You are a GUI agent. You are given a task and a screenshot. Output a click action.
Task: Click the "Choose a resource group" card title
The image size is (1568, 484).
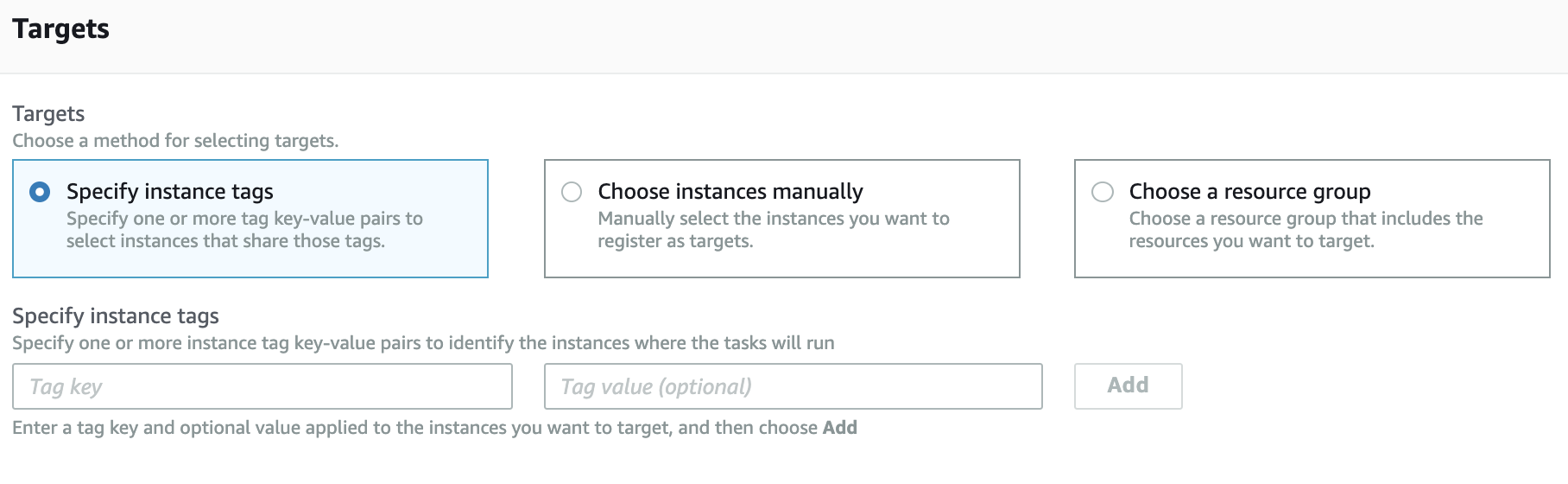[x=1249, y=192]
